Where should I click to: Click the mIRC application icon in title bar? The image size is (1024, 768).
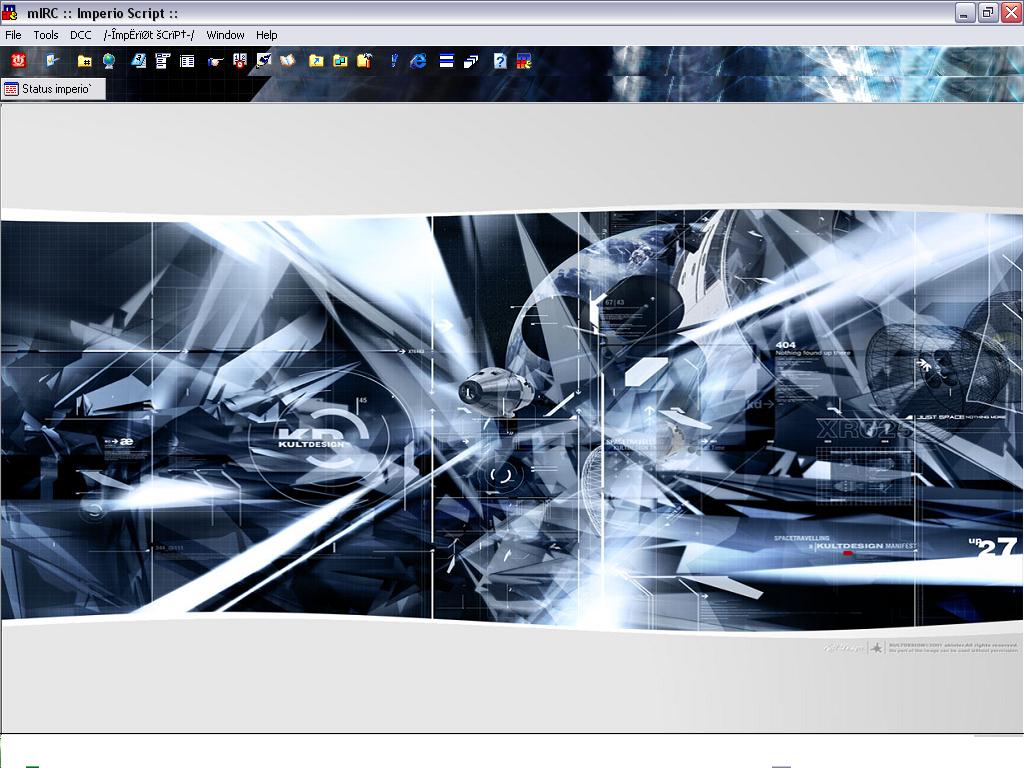point(10,12)
